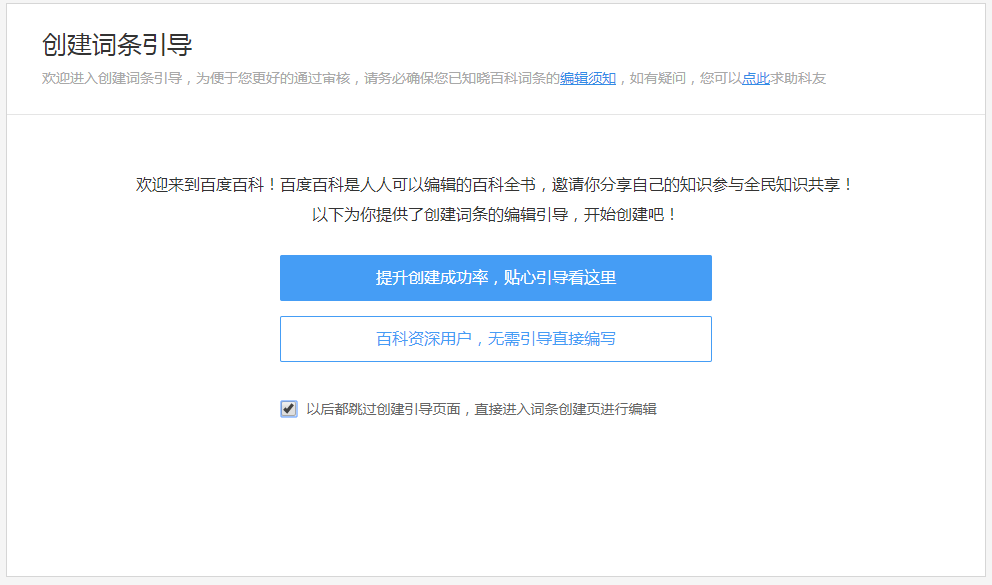
Task: Click the line starting 欢迎来到百度百科
Action: pyautogui.click(x=495, y=185)
